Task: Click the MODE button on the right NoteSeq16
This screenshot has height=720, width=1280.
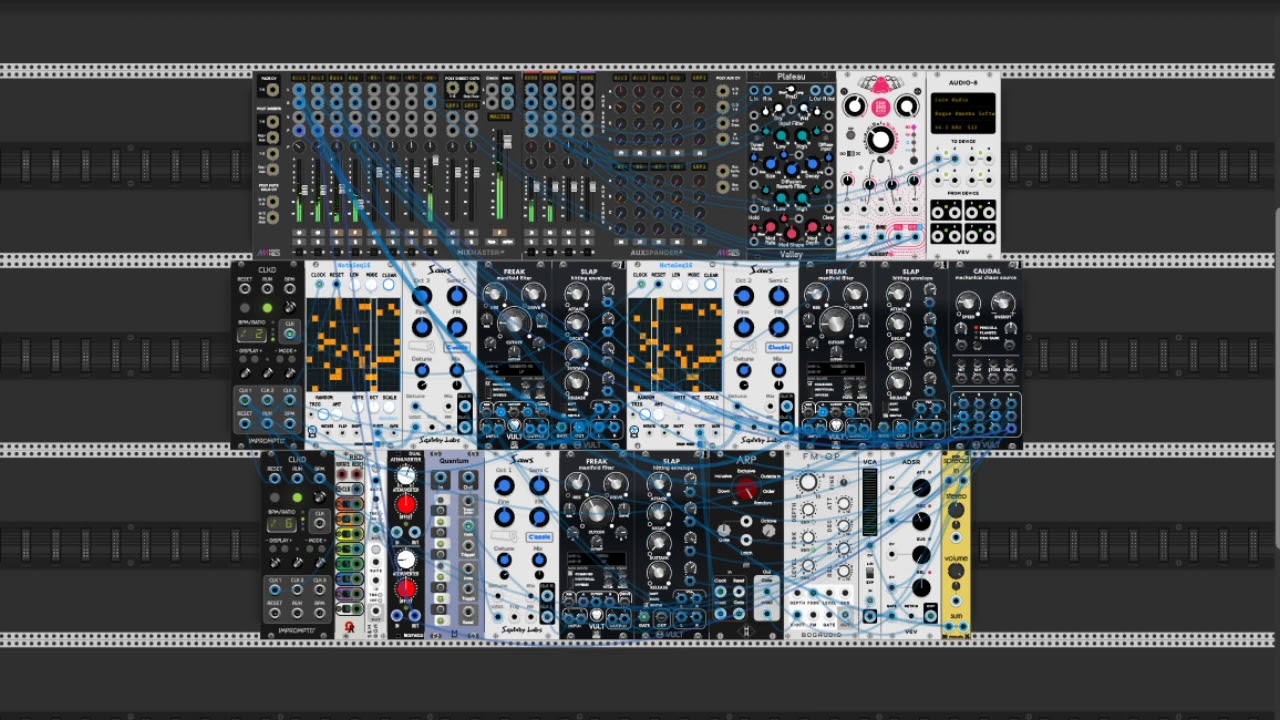Action: click(693, 285)
